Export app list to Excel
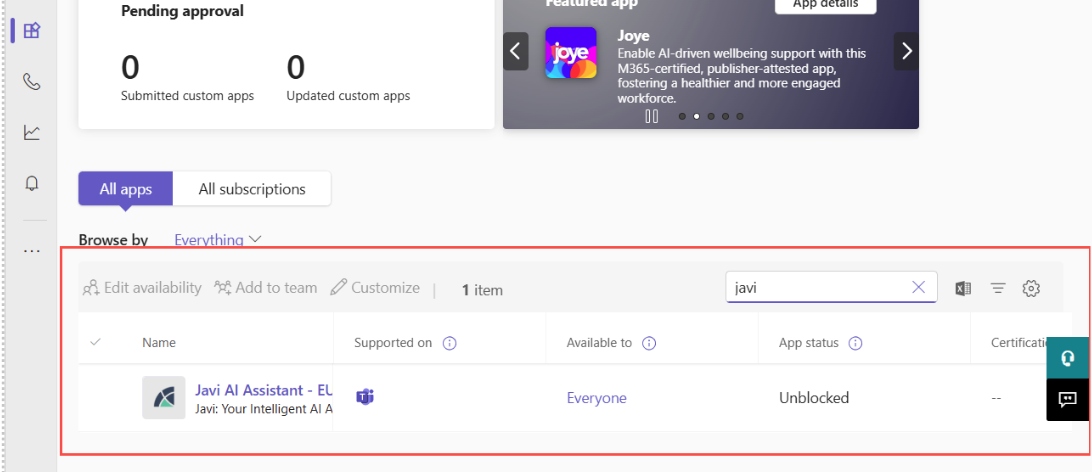This screenshot has width=1092, height=472. coord(963,288)
